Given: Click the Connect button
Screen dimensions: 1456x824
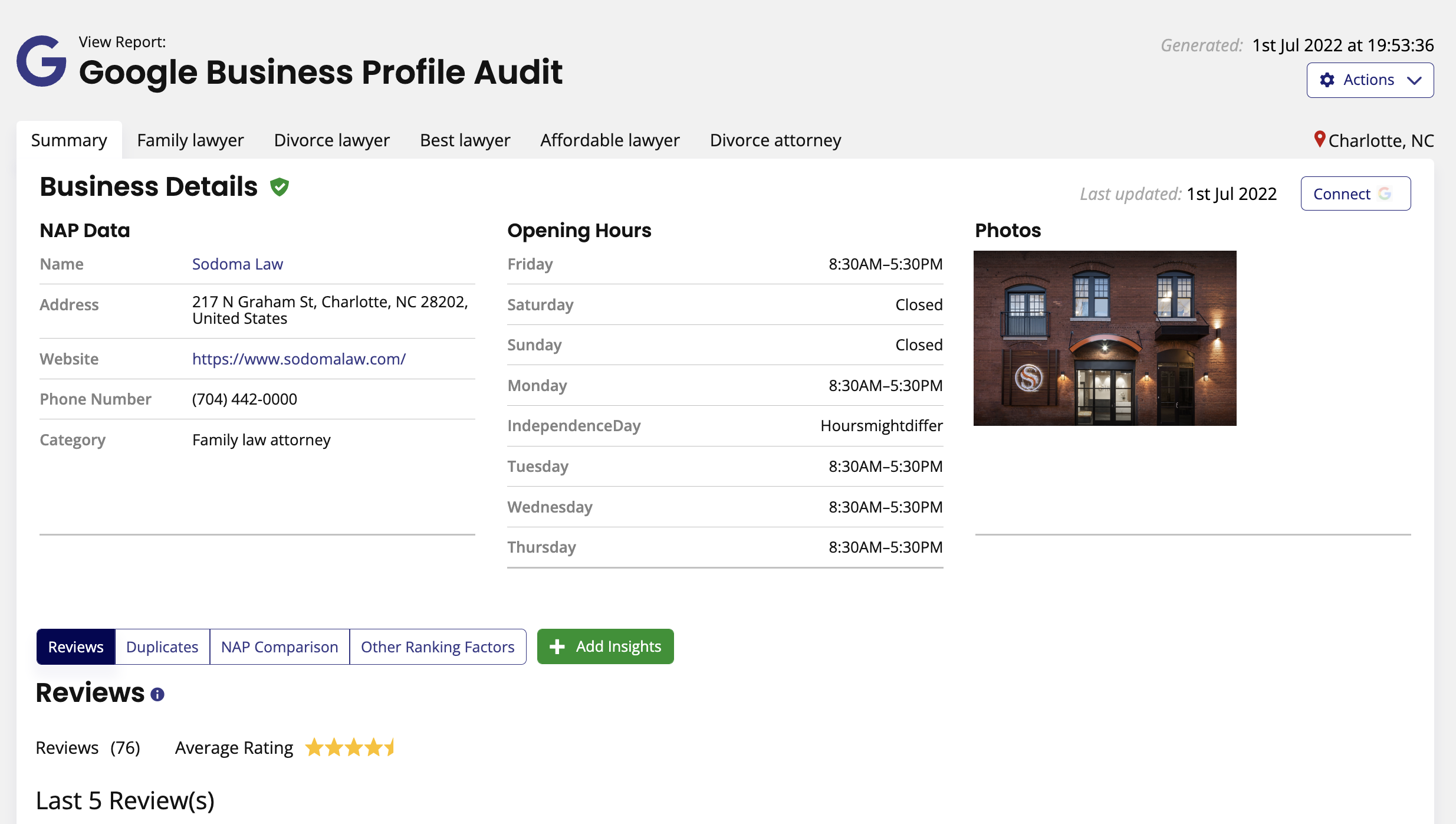Looking at the screenshot, I should coord(1356,193).
